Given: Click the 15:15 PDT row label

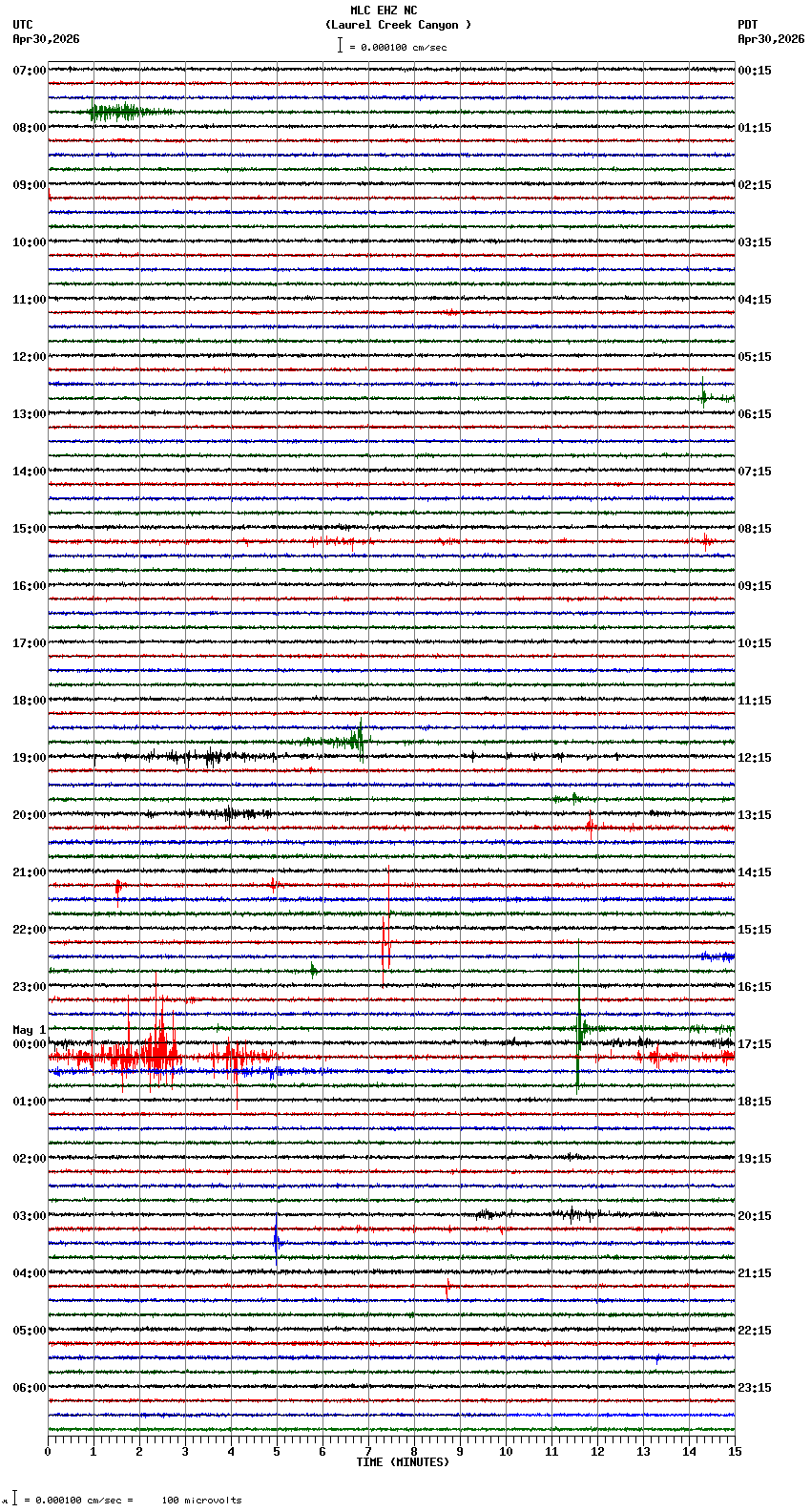Looking at the screenshot, I should coord(755,930).
